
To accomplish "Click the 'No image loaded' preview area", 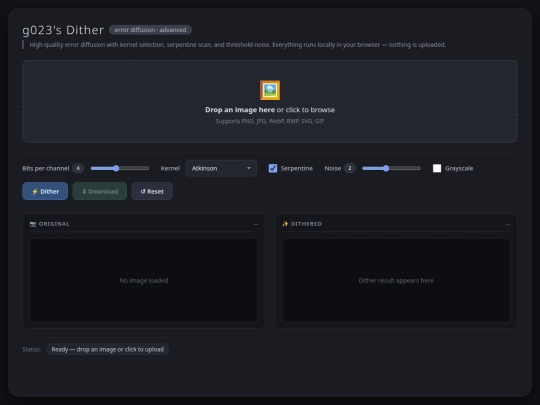I will (144, 280).
